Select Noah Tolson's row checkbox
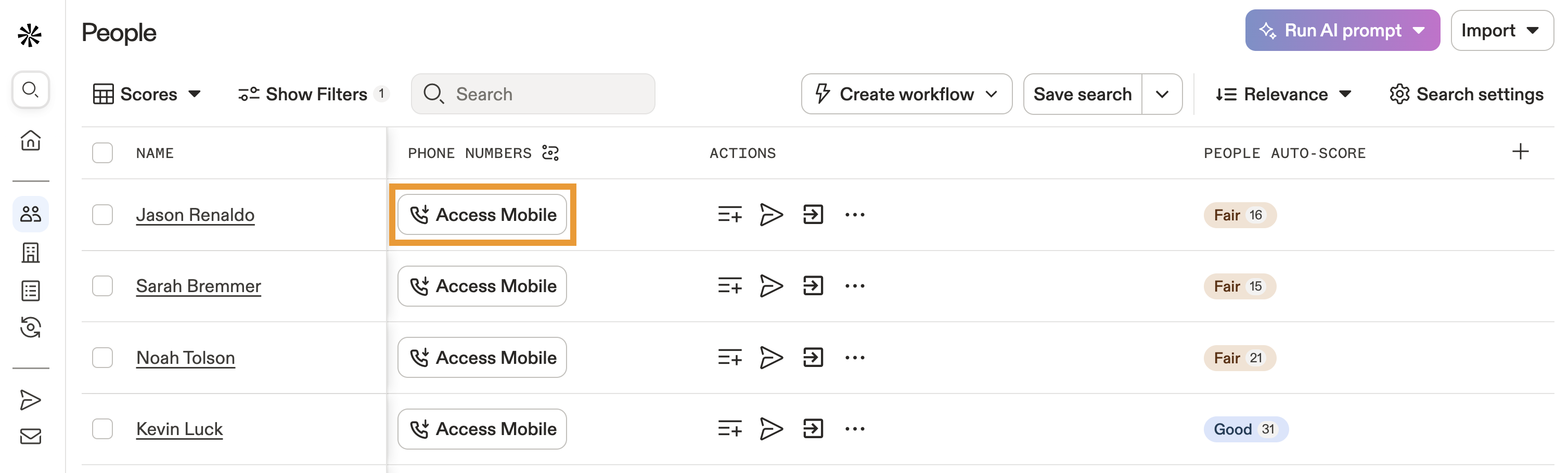 click(102, 358)
